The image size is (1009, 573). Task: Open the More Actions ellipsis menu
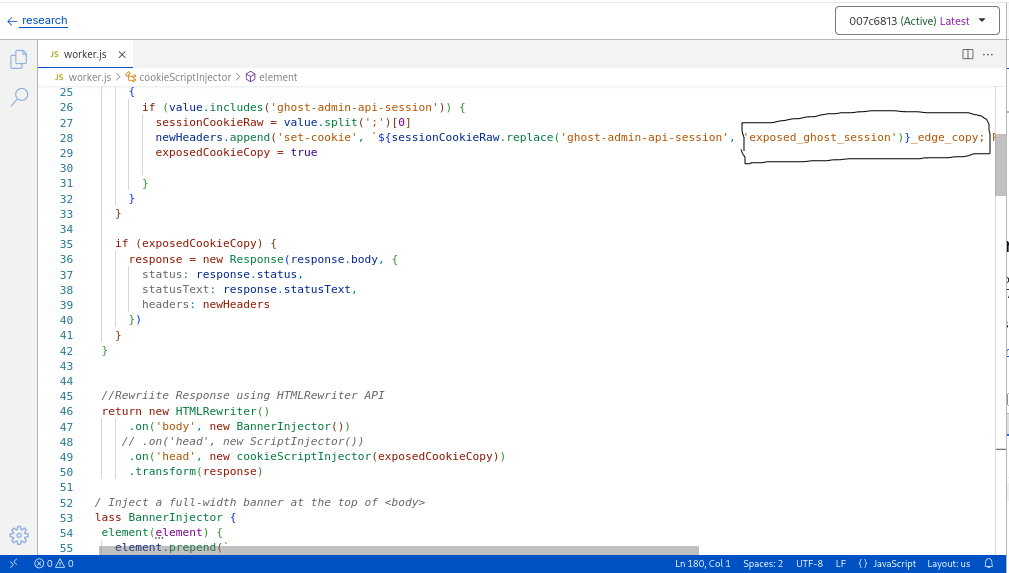point(988,54)
